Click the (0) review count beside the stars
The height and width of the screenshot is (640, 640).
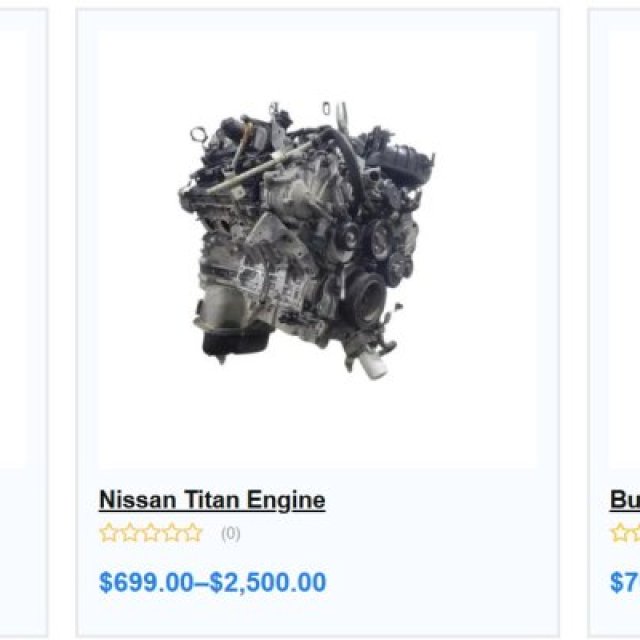tap(231, 533)
